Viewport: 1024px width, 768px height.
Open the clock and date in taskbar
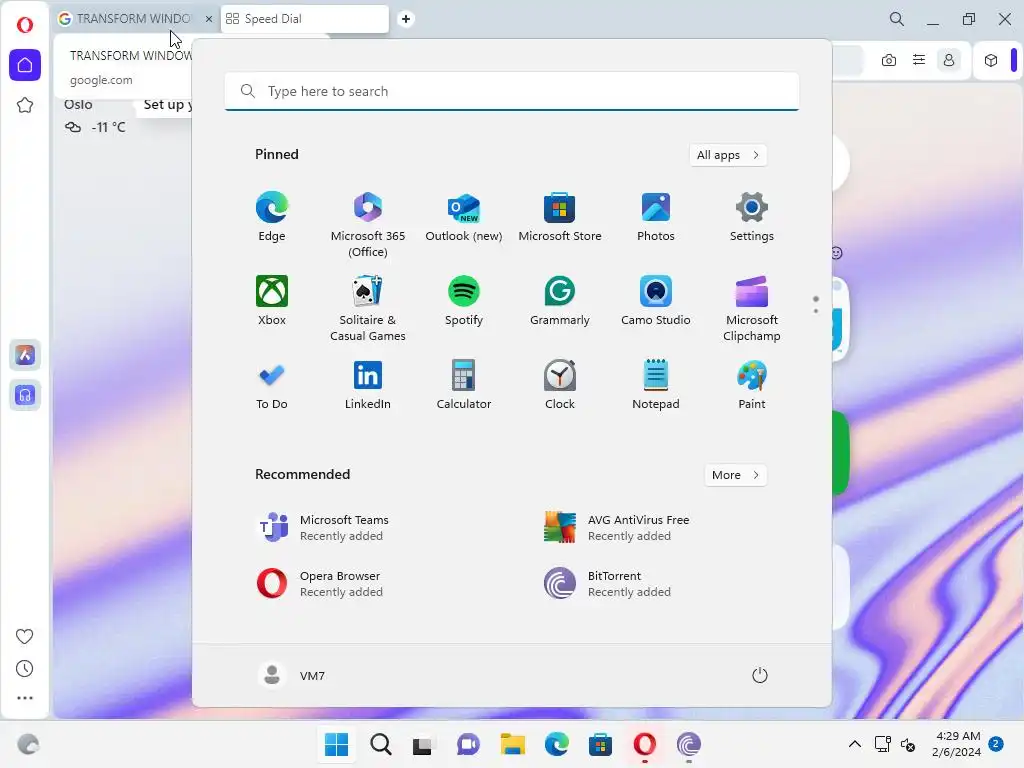point(957,744)
